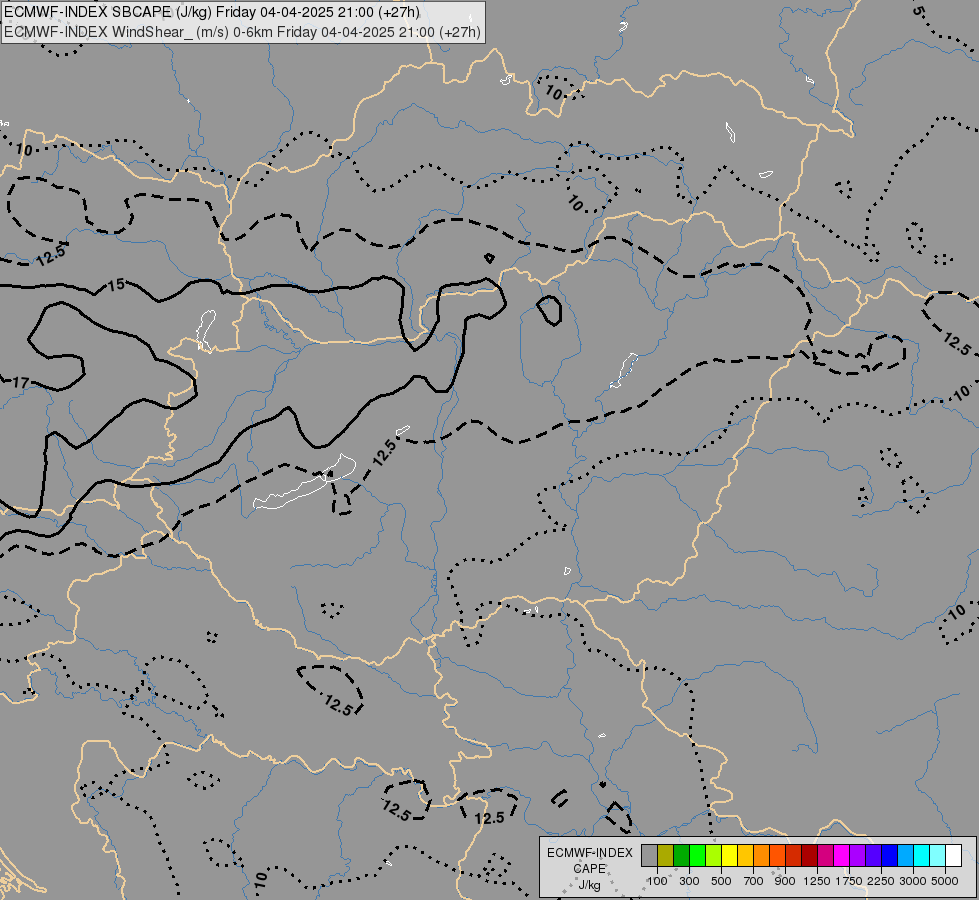Viewport: 979px width, 900px height.
Task: Click the 900 legend tick value
Action: (785, 881)
